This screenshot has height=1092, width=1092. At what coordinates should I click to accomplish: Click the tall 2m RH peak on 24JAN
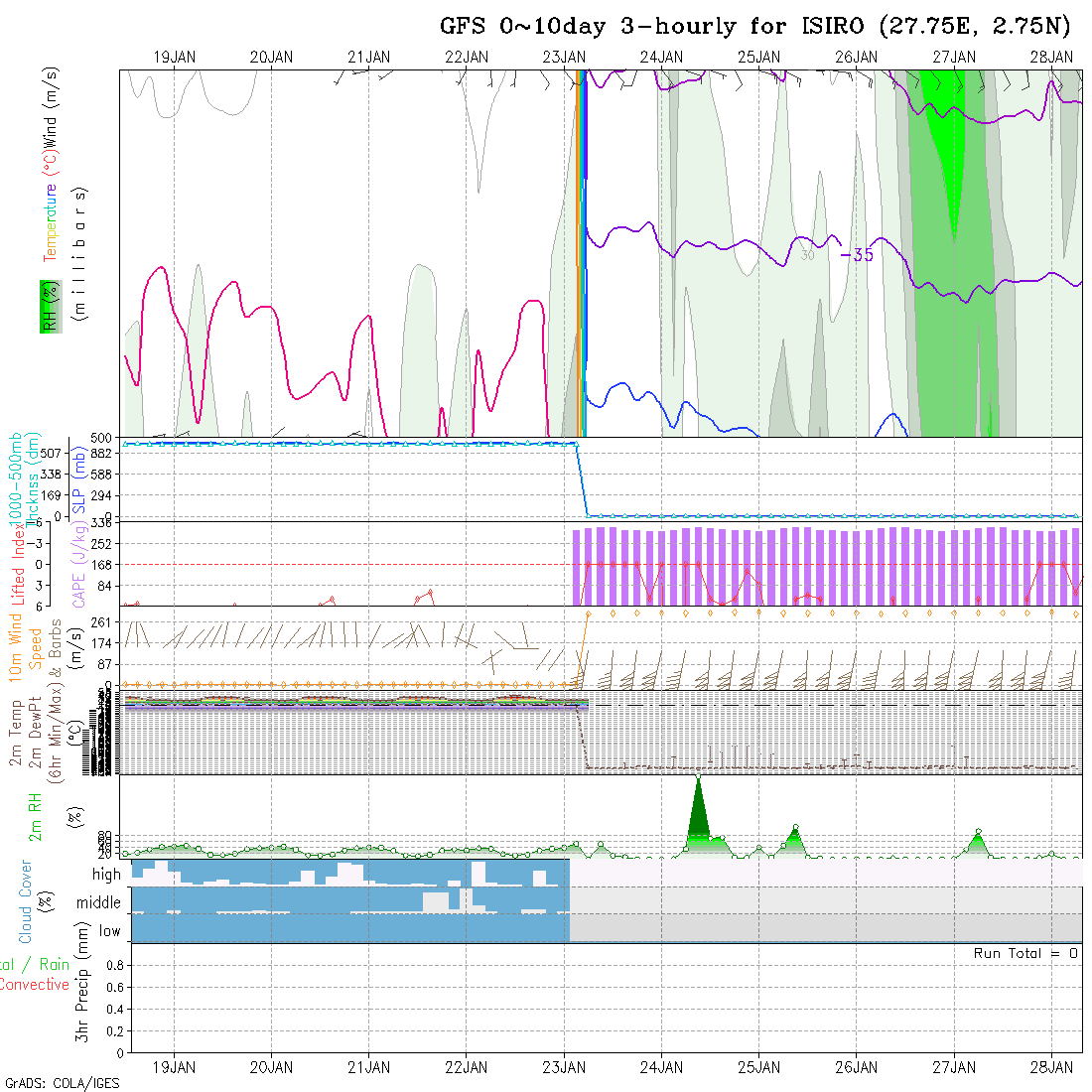699,794
